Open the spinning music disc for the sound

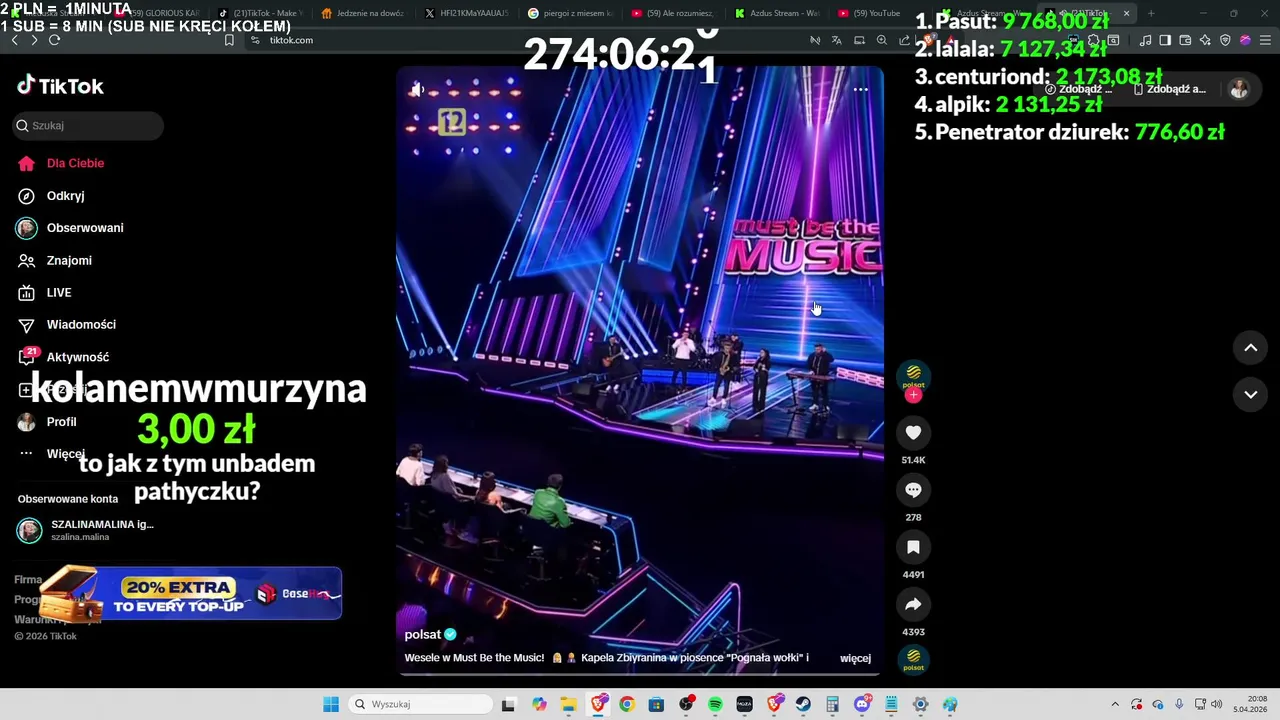(913, 660)
